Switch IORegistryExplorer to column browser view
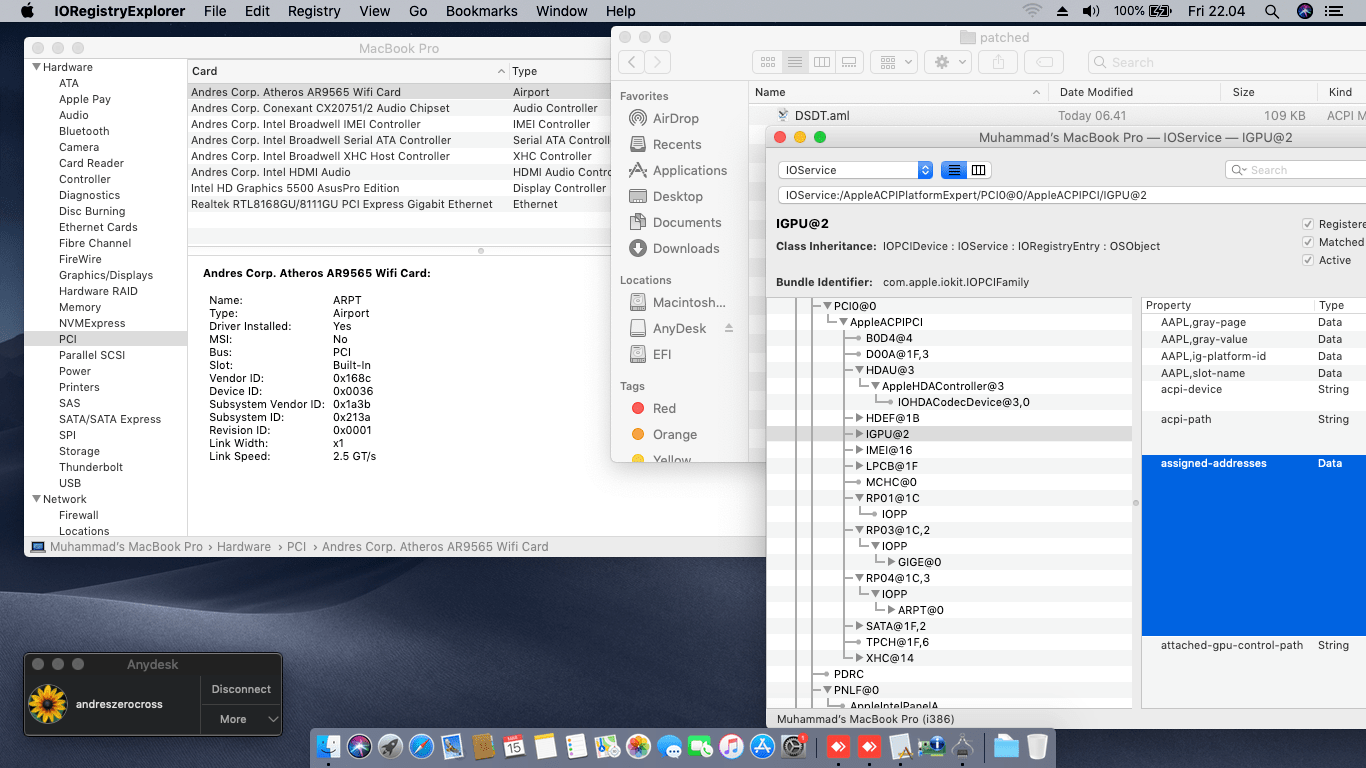1366x768 pixels. pyautogui.click(x=979, y=170)
